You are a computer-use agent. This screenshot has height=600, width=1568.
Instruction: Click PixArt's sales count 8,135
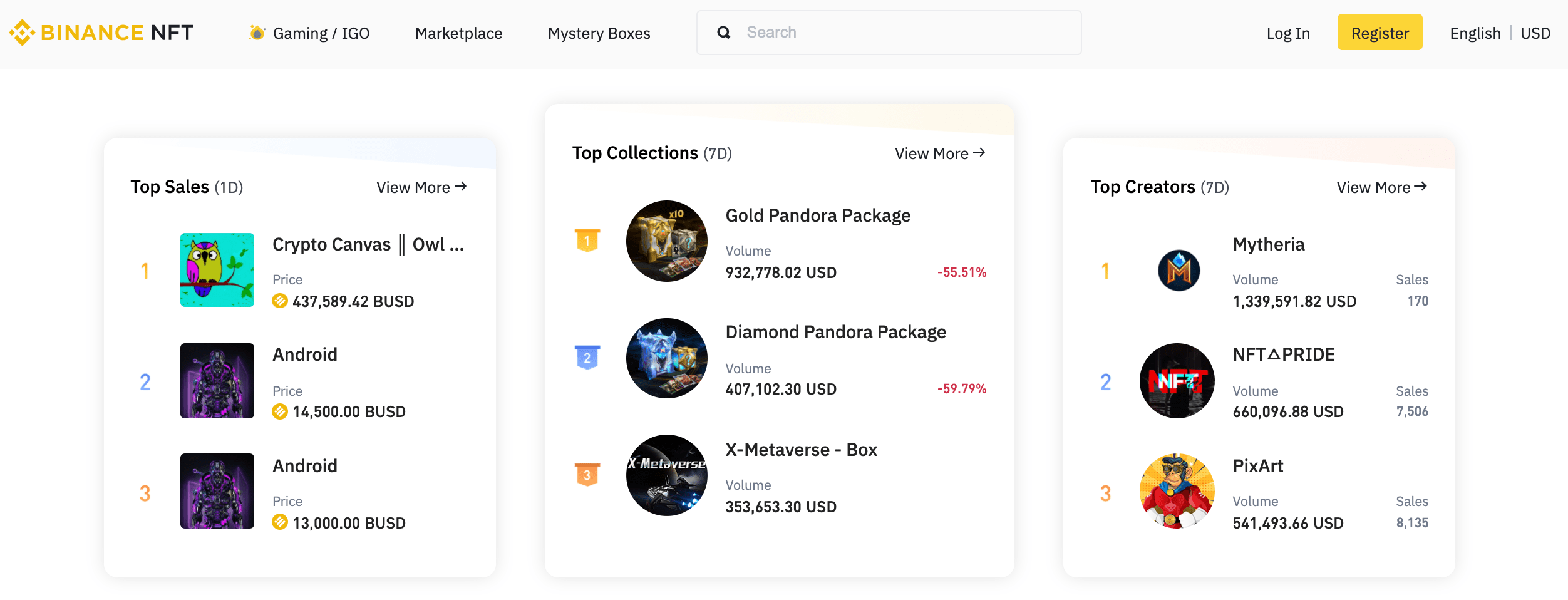pos(1412,523)
